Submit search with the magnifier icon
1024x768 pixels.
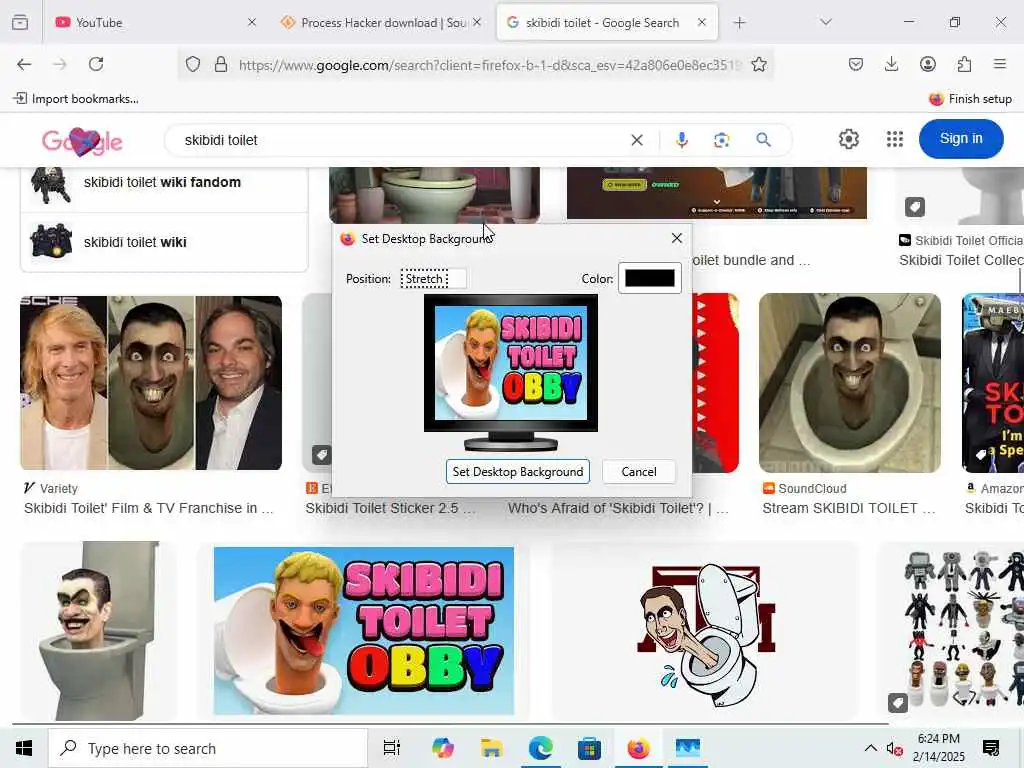763,140
